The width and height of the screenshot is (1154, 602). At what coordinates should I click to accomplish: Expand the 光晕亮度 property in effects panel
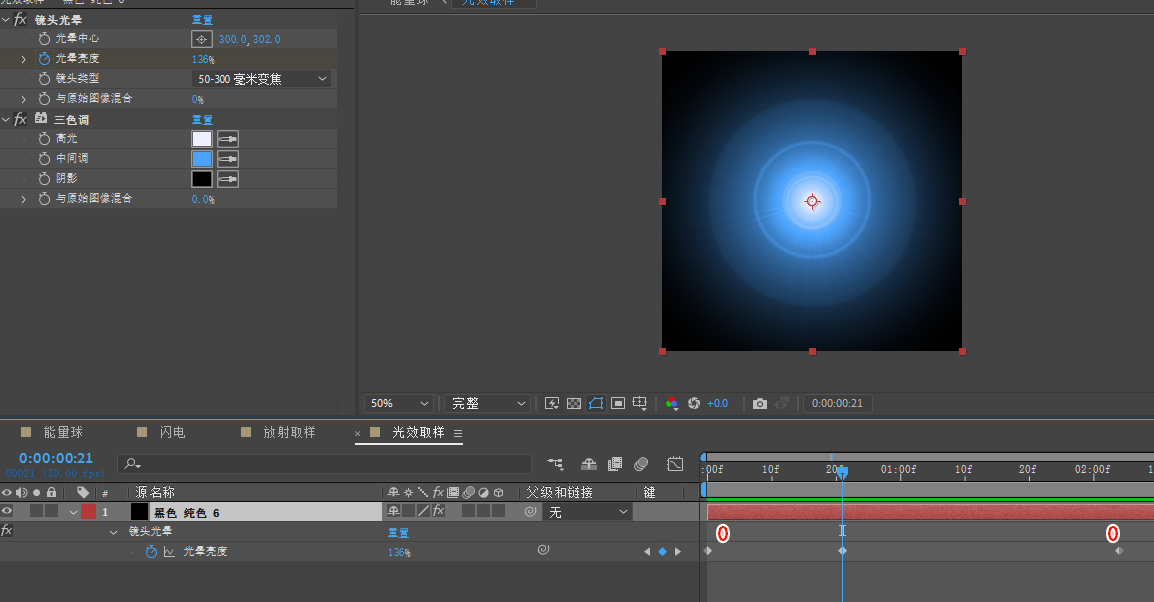[x=24, y=59]
